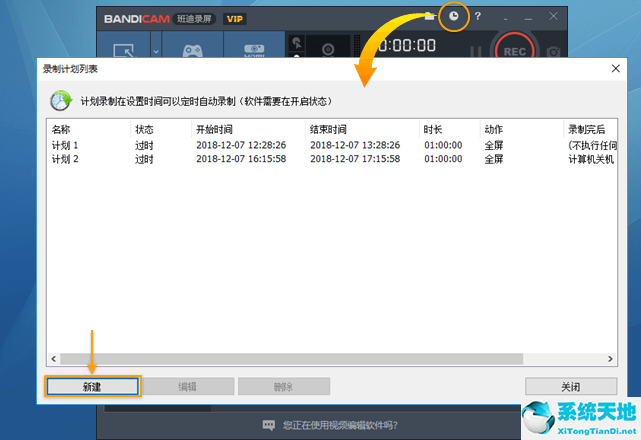641x440 pixels.
Task: Expand the screen recording mode dropdown arrow
Action: 156,52
